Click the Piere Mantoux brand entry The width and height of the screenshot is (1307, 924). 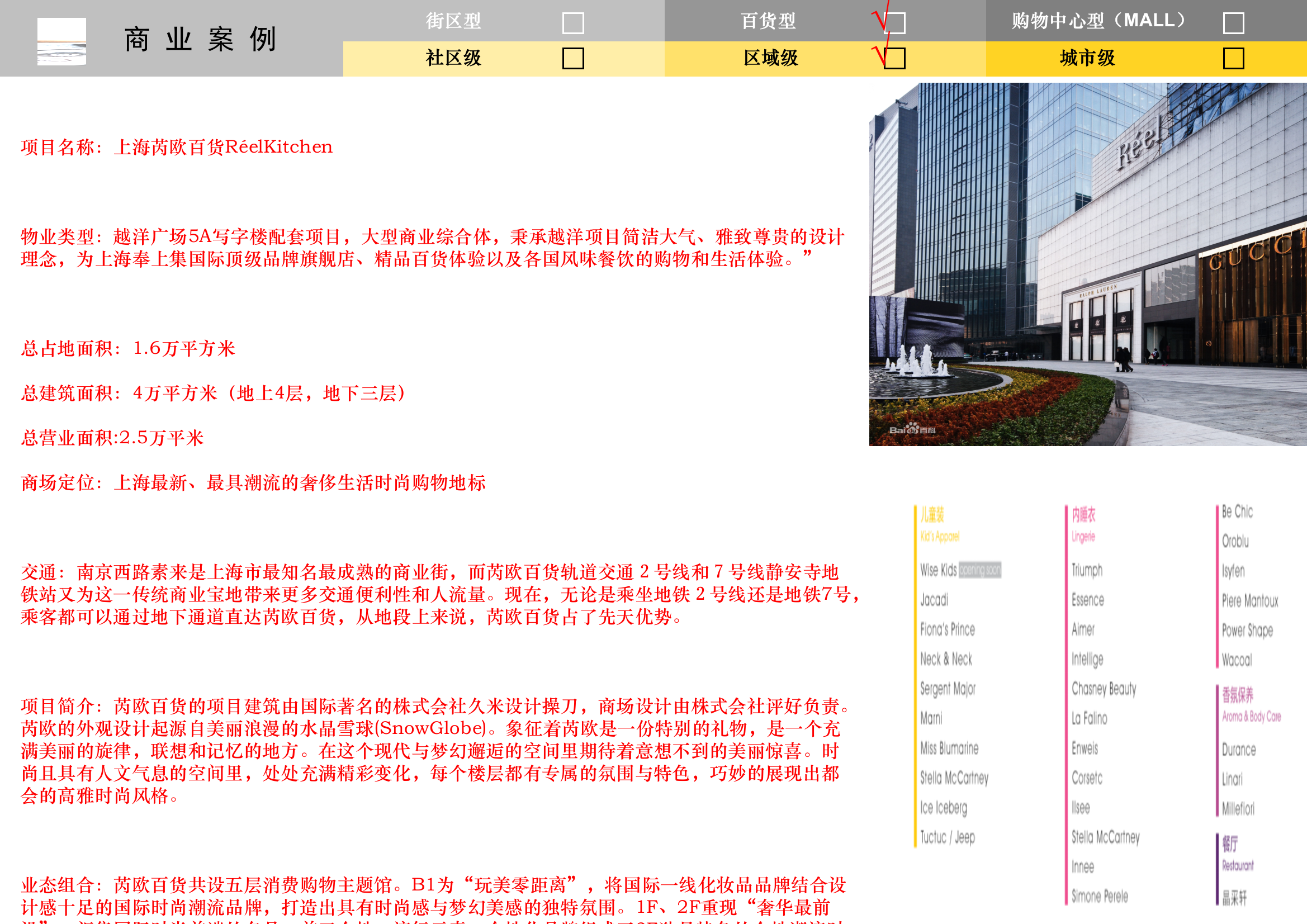[1250, 601]
